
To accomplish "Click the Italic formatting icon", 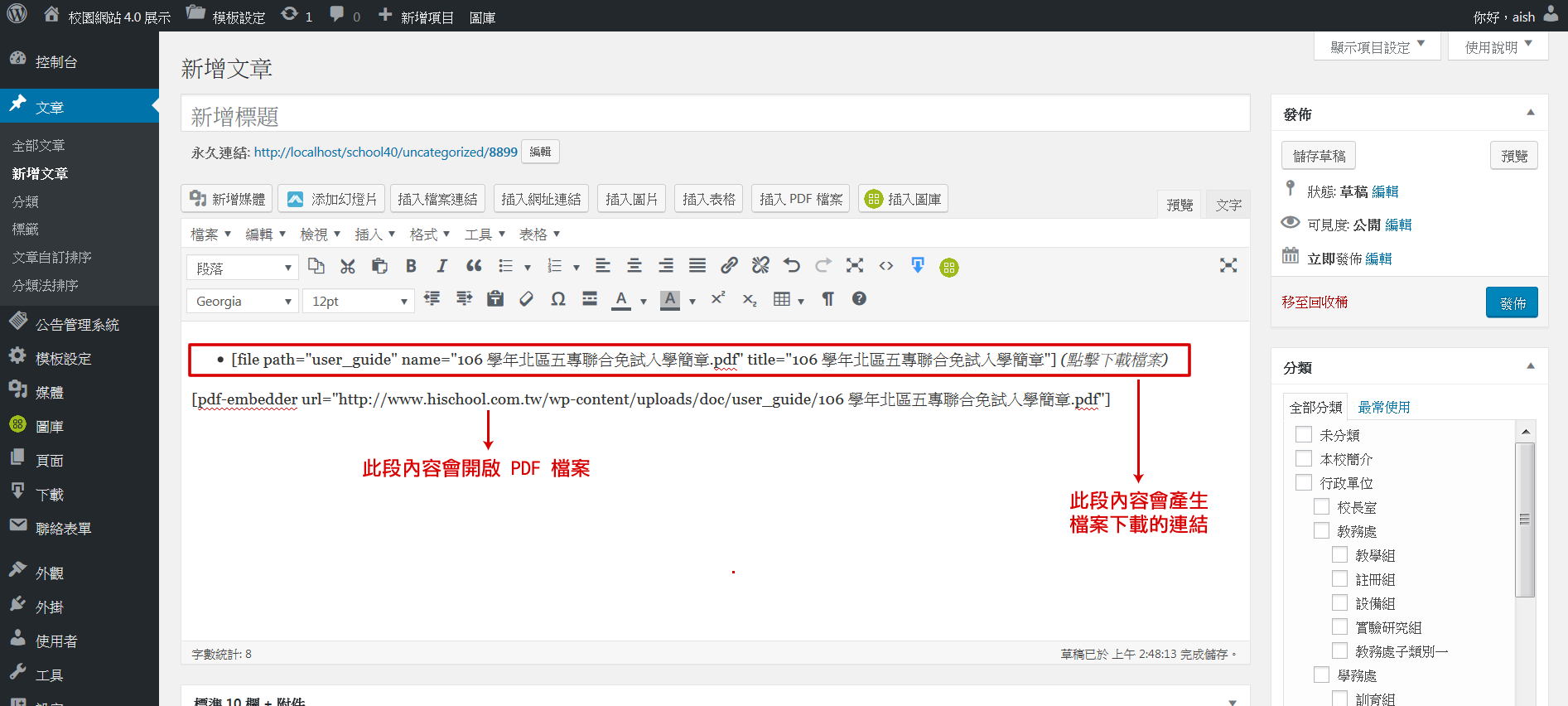I will (442, 266).
